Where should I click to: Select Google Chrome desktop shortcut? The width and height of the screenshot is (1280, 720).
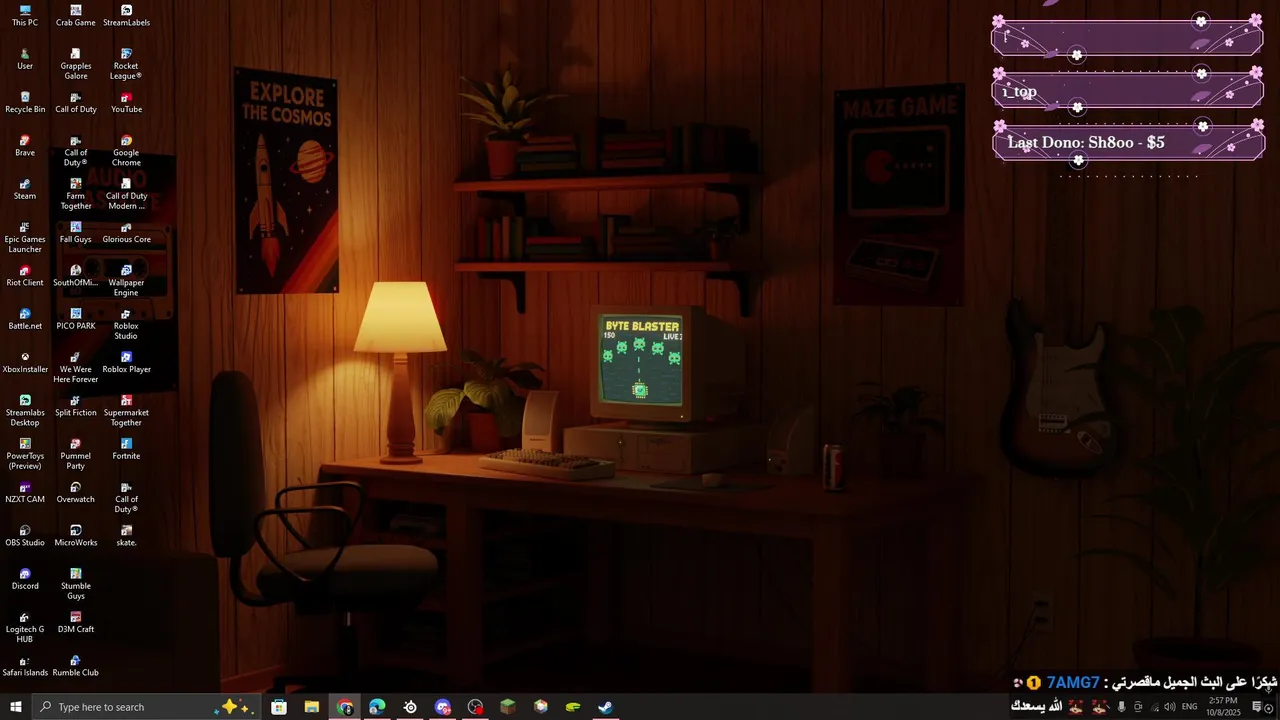click(126, 151)
